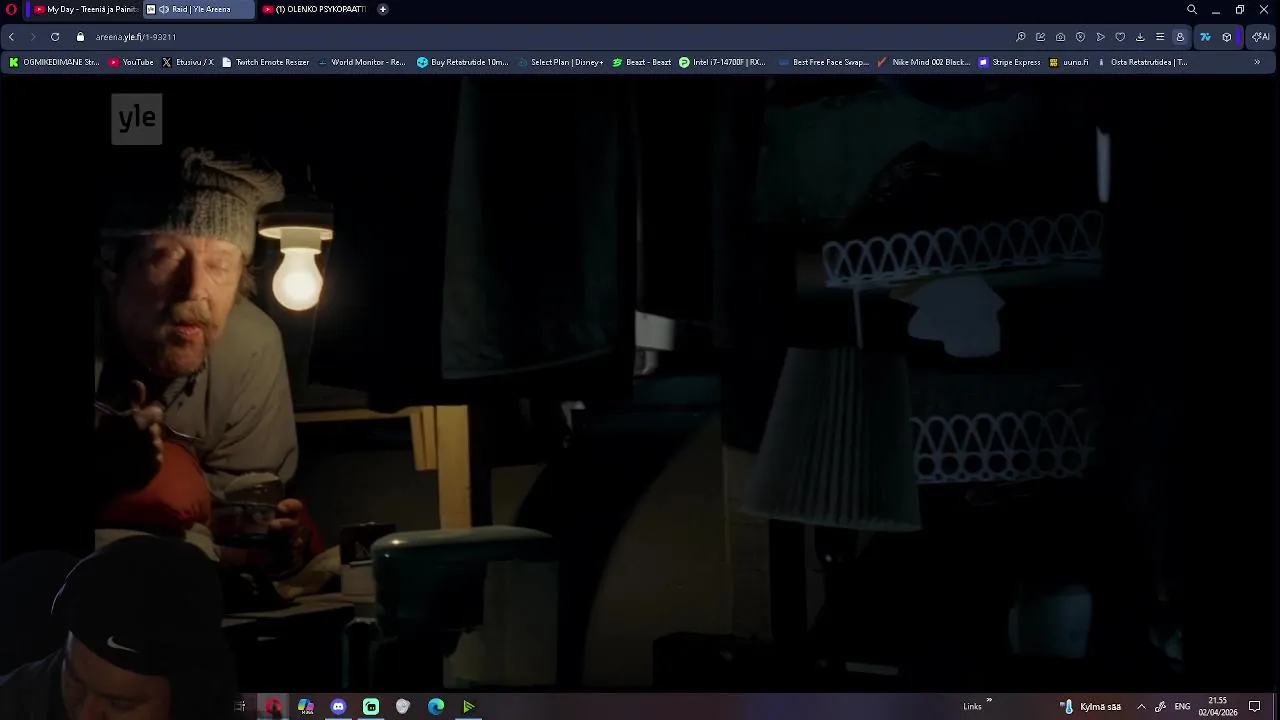This screenshot has height=720, width=1280.
Task: Open the send/flow arrow icon
Action: point(1100,37)
